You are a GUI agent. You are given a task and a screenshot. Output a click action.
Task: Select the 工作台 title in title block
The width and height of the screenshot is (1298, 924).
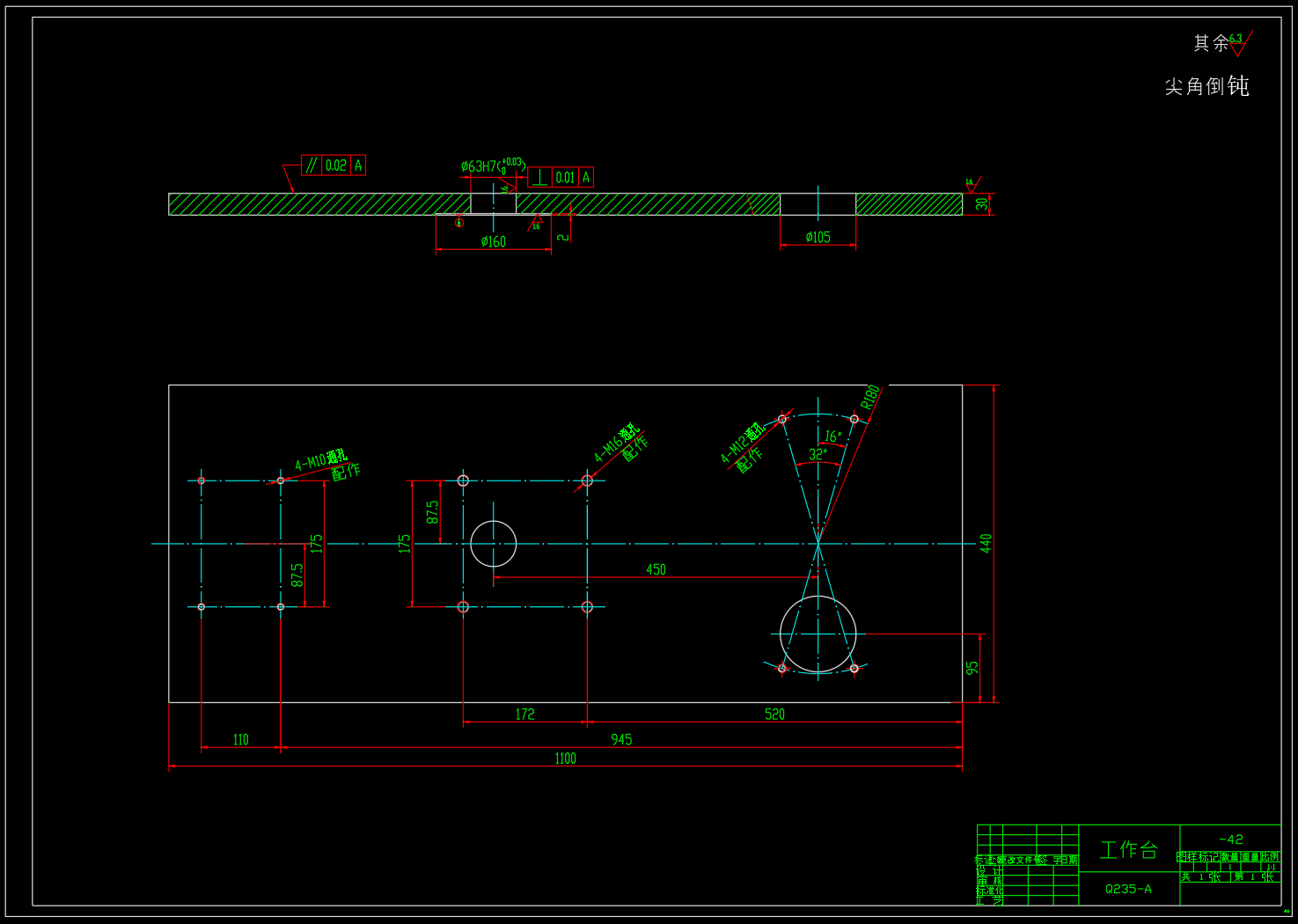[1128, 849]
